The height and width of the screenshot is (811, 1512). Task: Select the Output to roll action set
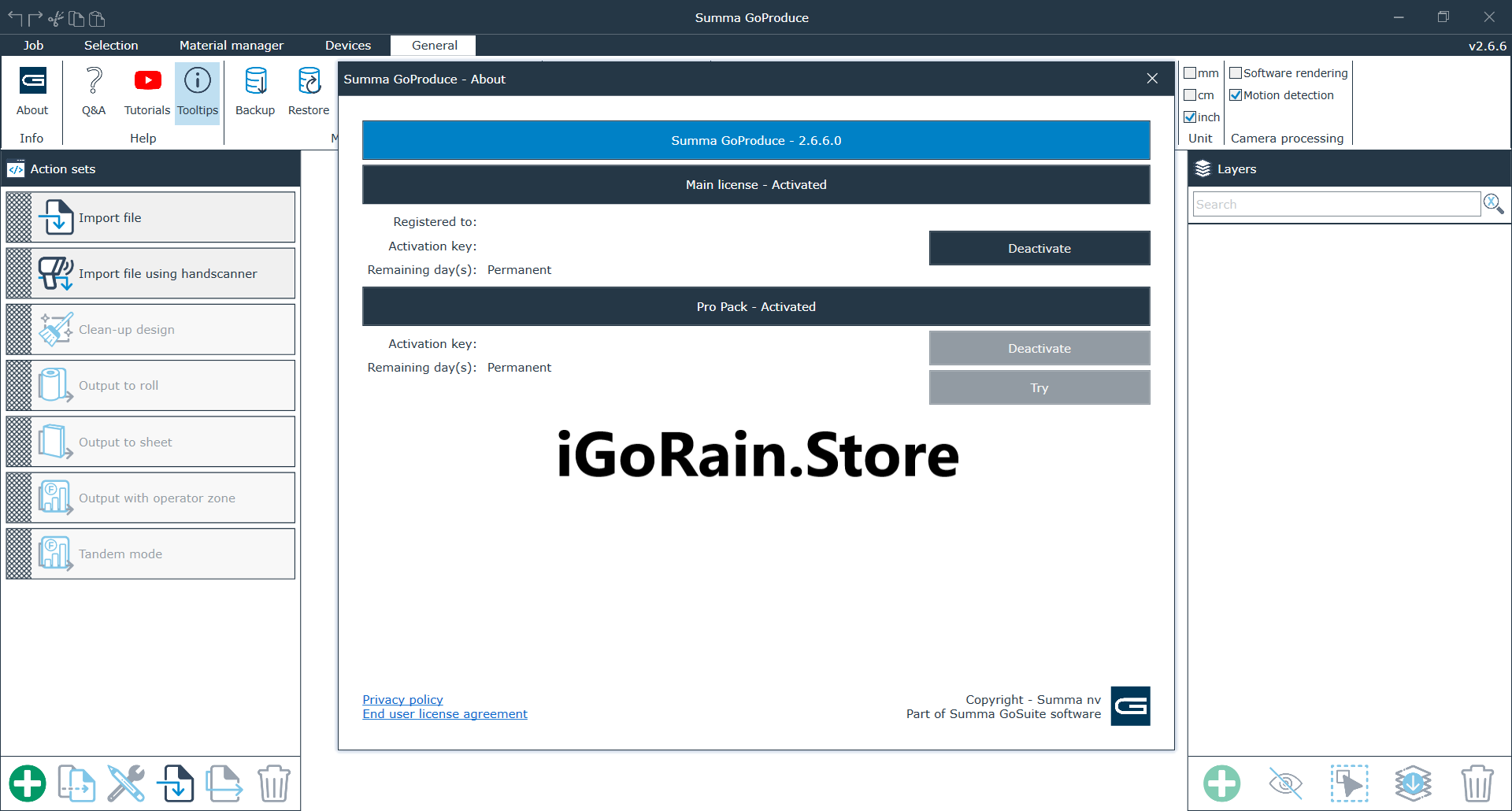pos(150,385)
